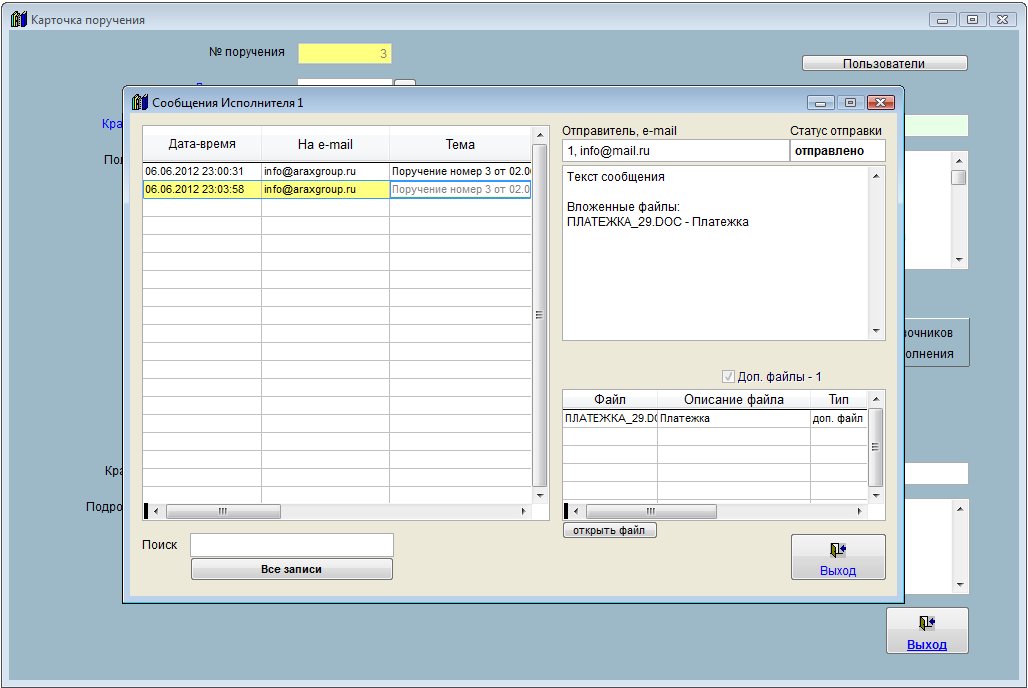Click the Тема column header
The height and width of the screenshot is (688, 1028).
[x=459, y=144]
